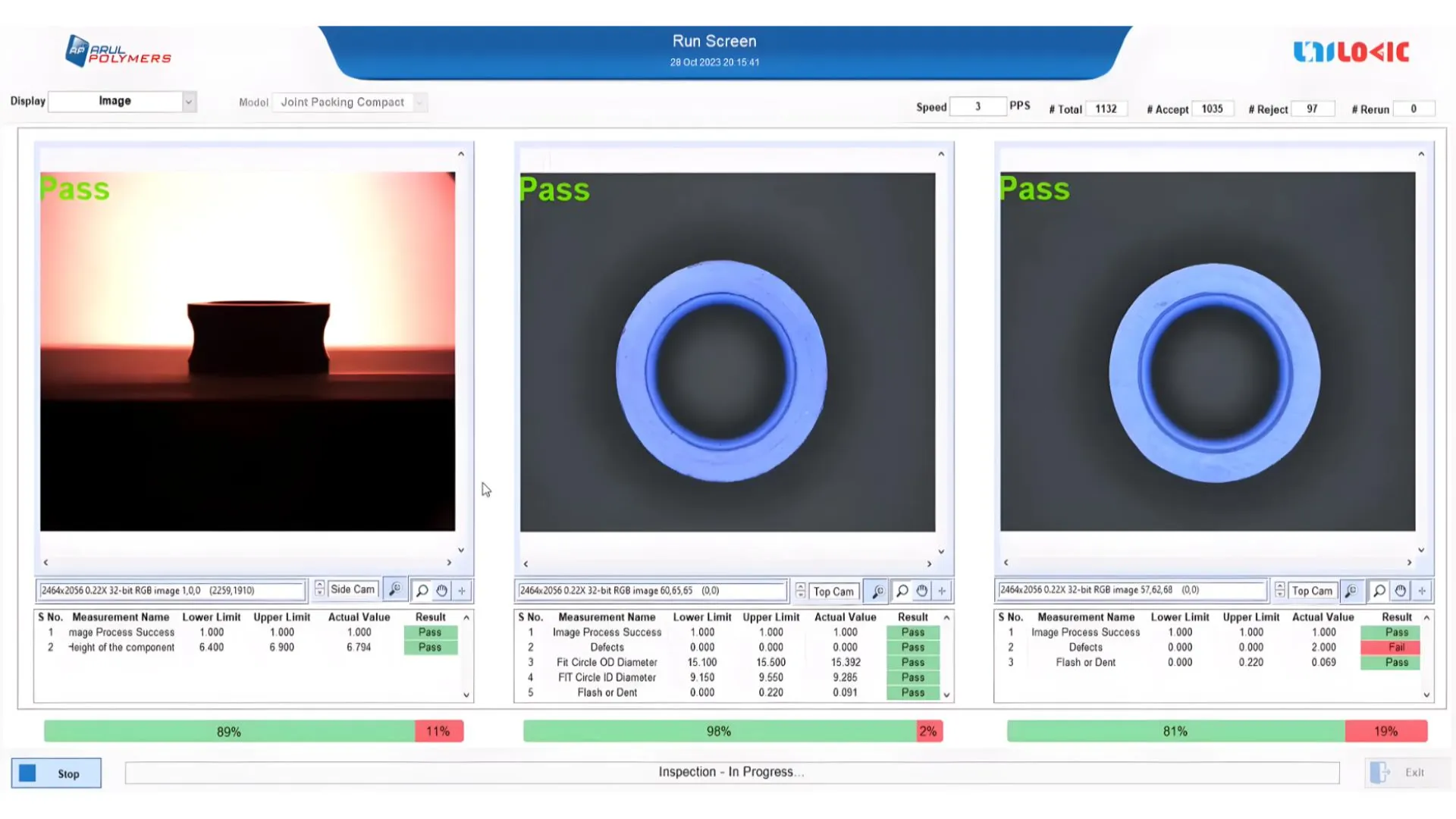
Task: Click crosshair pointer tool under side camera view
Action: [462, 590]
